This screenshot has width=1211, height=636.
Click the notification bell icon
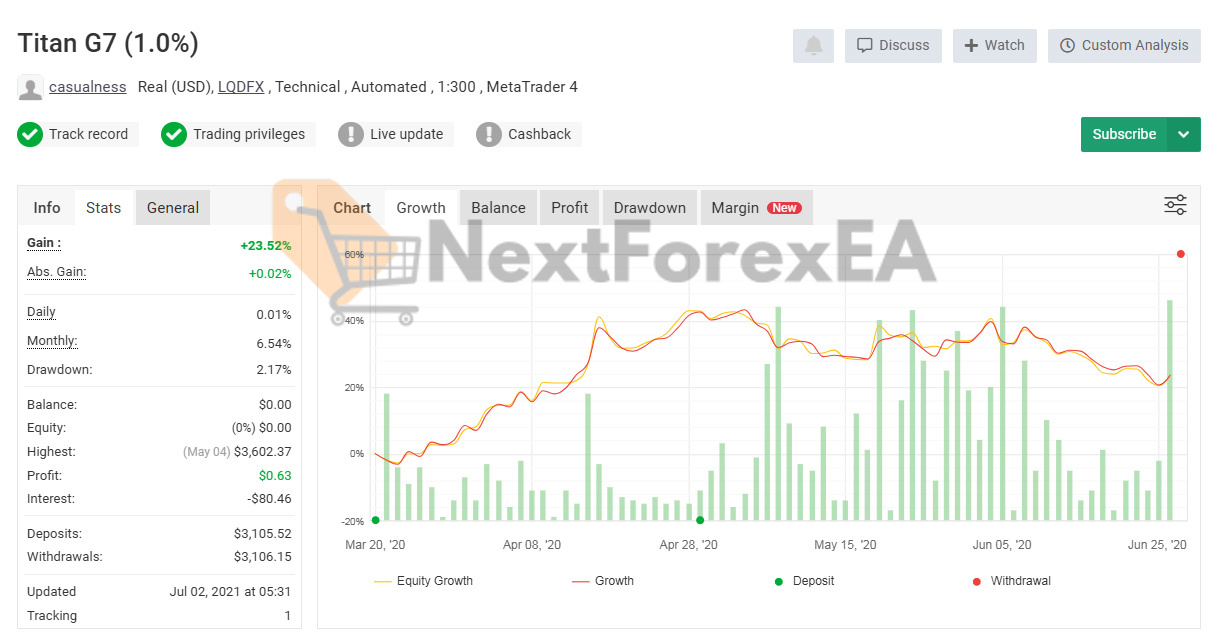pos(813,46)
